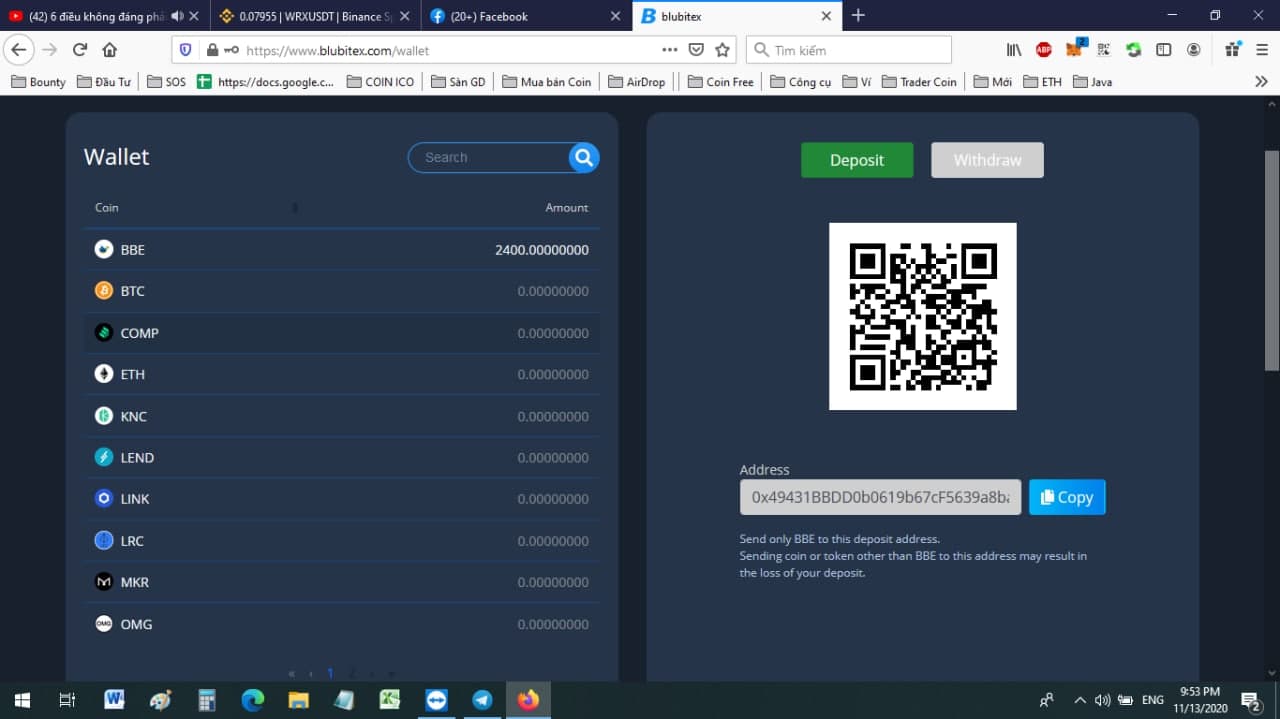Select the MKR coin icon
The image size is (1280, 719).
pos(104,582)
